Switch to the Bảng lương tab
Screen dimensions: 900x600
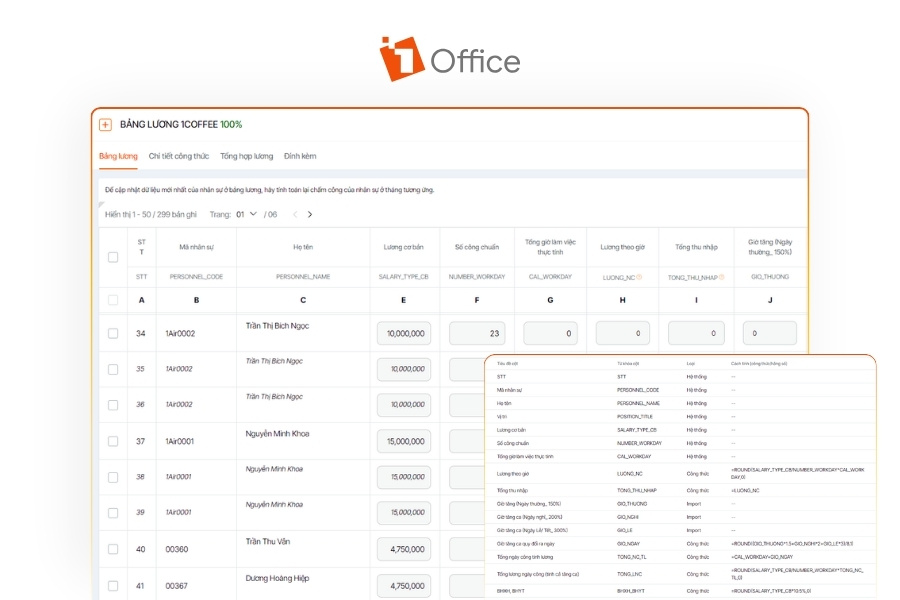pyautogui.click(x=118, y=156)
